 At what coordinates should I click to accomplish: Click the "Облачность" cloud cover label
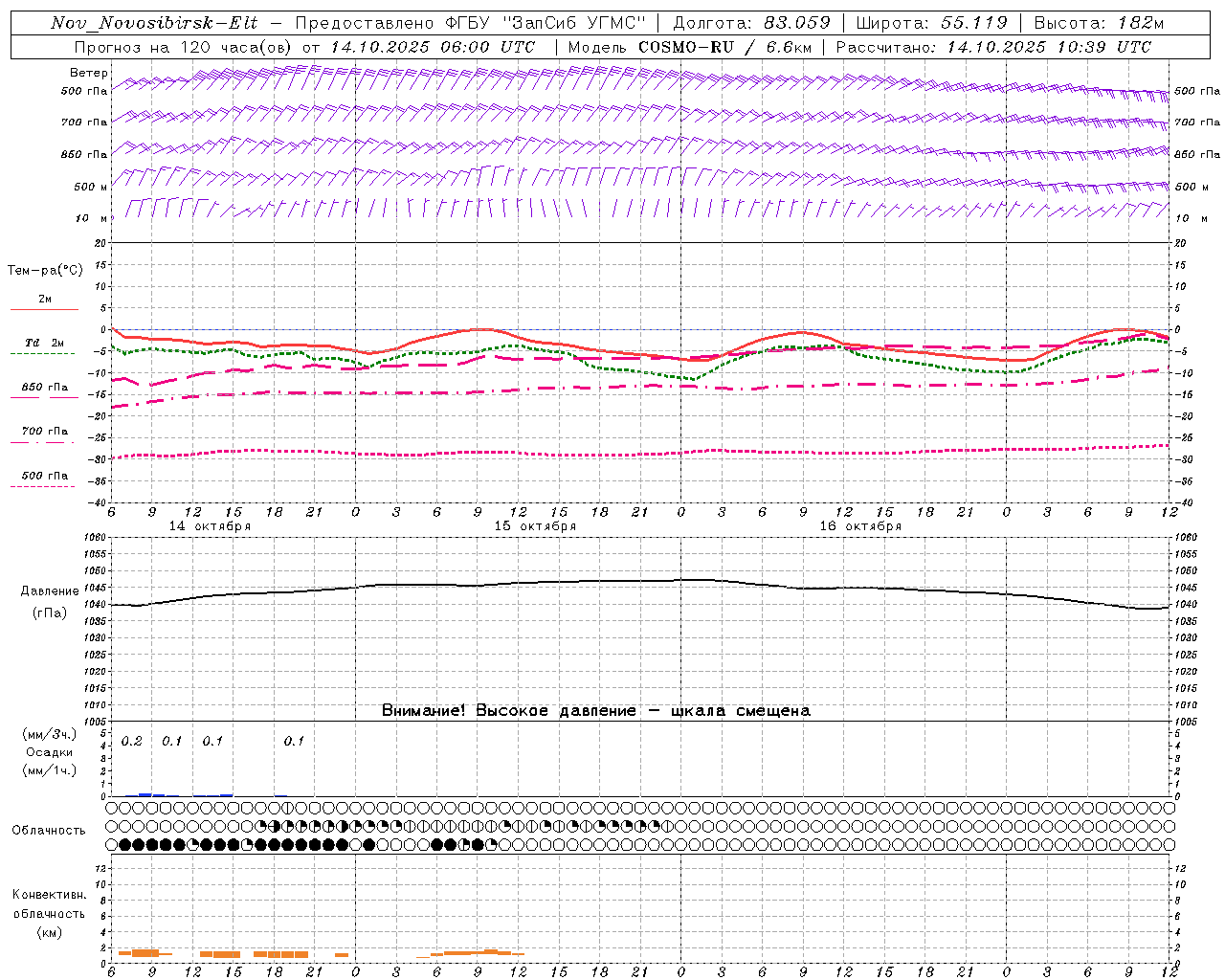coord(49,830)
